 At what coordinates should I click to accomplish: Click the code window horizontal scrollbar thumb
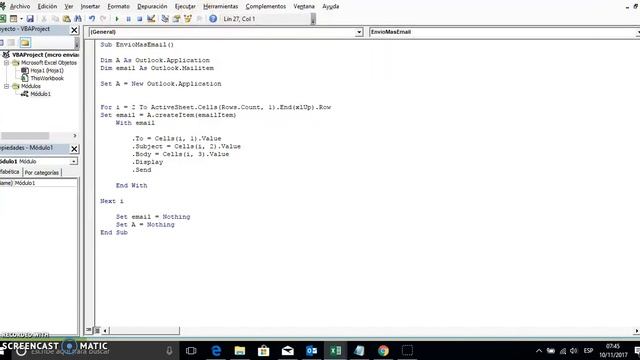[144, 330]
